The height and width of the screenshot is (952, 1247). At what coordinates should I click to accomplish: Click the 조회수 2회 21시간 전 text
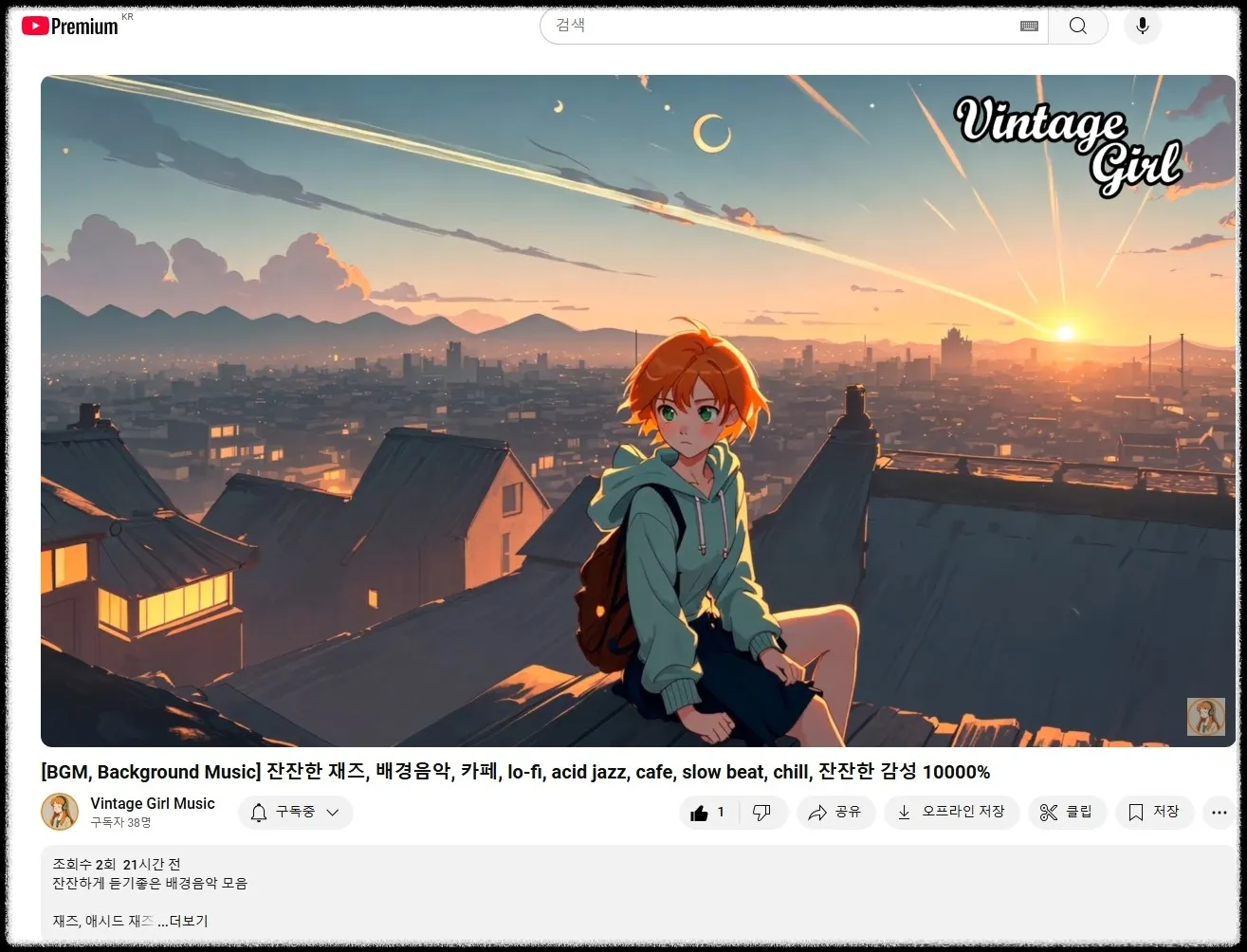117,864
